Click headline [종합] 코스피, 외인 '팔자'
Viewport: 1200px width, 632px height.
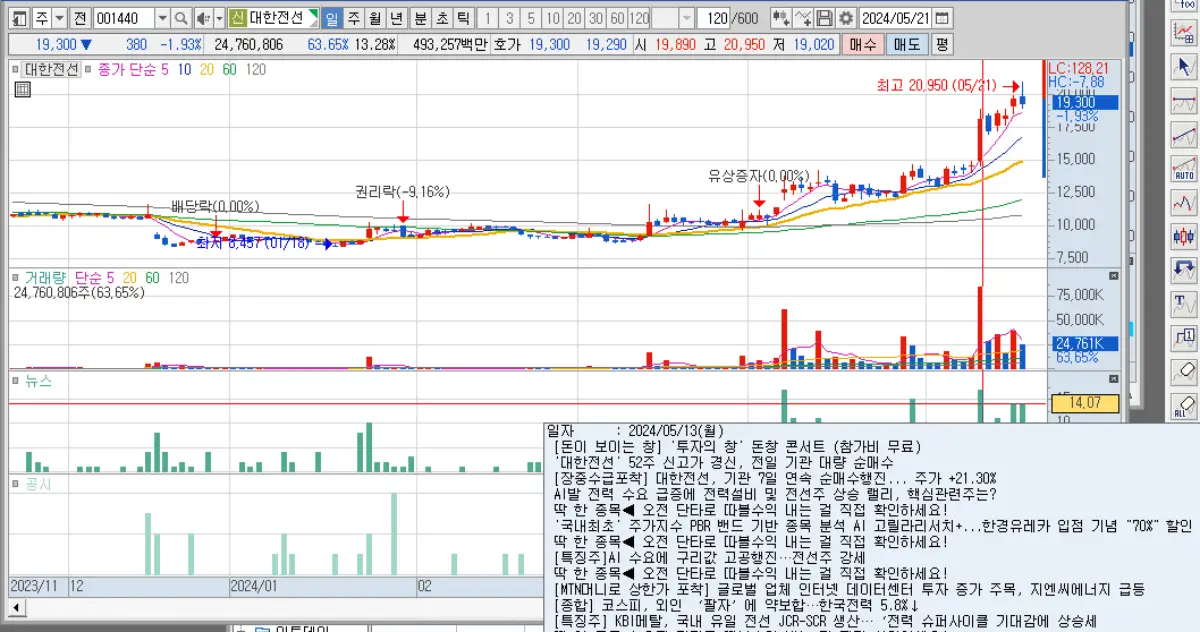click(736, 606)
